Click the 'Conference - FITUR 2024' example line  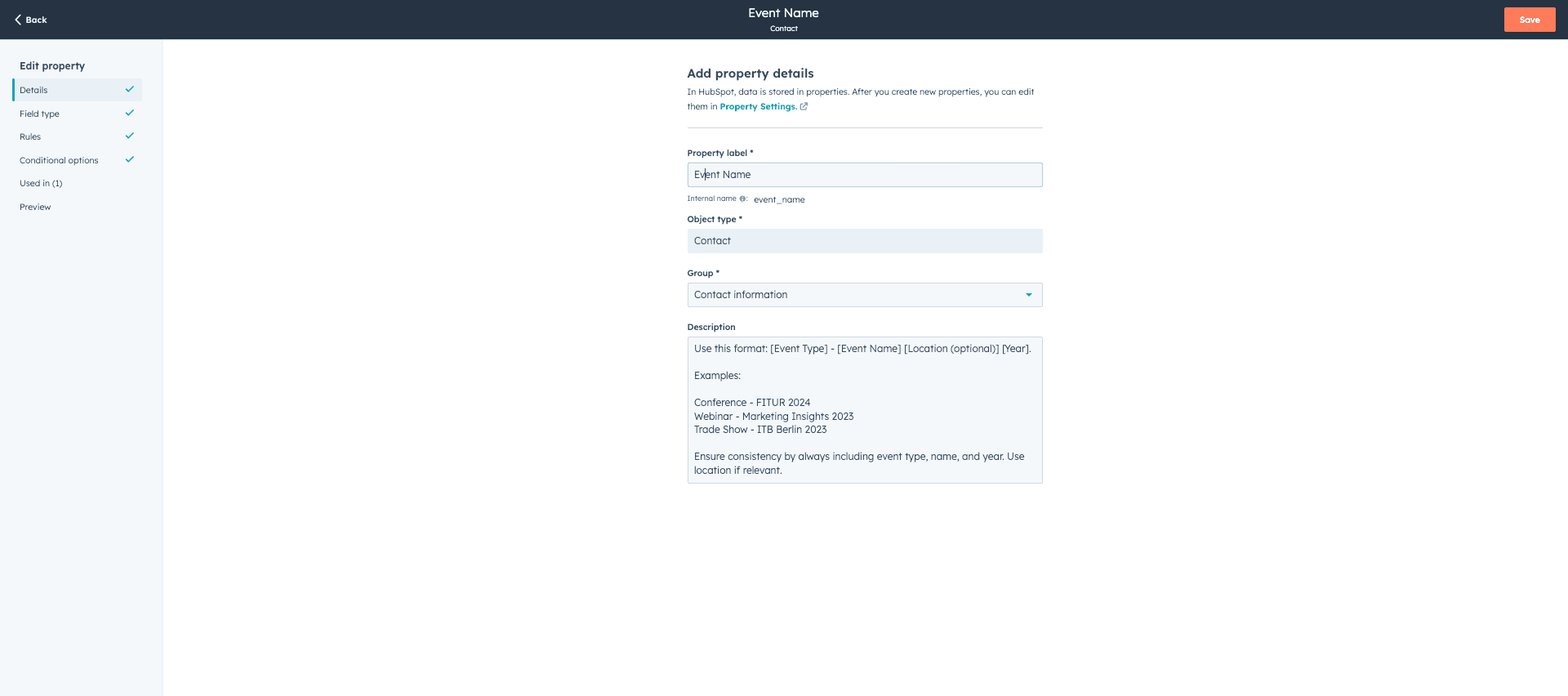pos(752,403)
